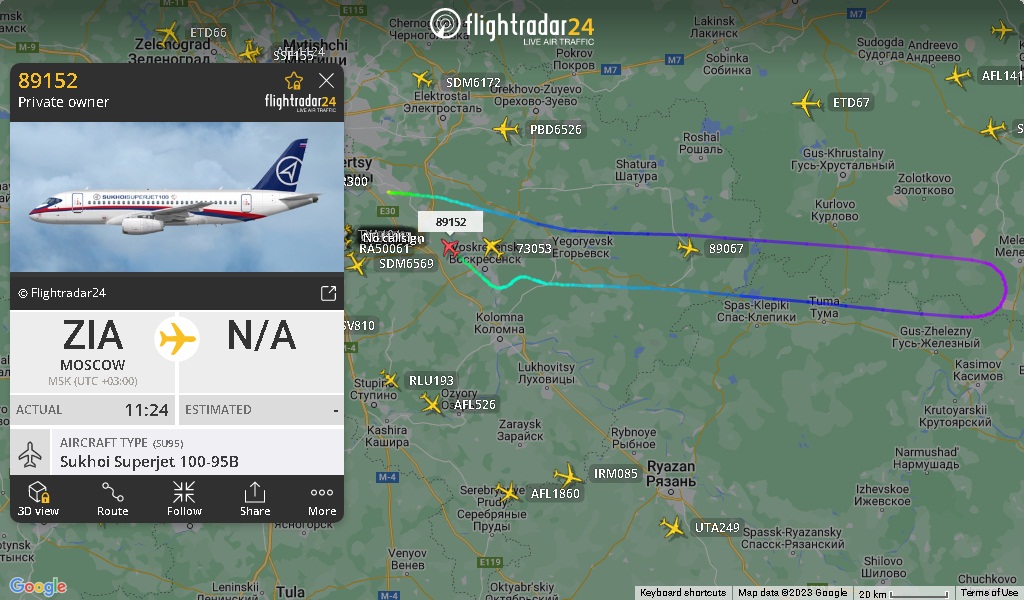Select aircraft ETD67 on the map
This screenshot has width=1024, height=600.
coord(807,103)
